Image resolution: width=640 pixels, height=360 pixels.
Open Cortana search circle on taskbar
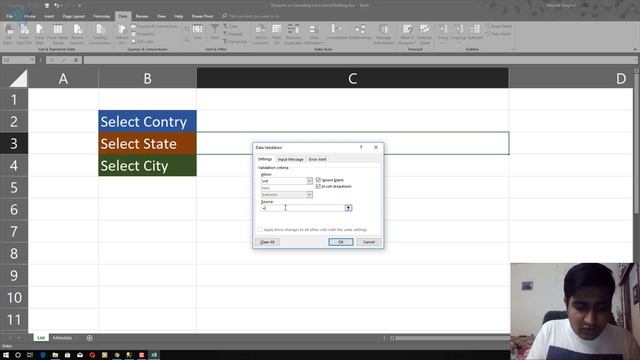[x=18, y=355]
